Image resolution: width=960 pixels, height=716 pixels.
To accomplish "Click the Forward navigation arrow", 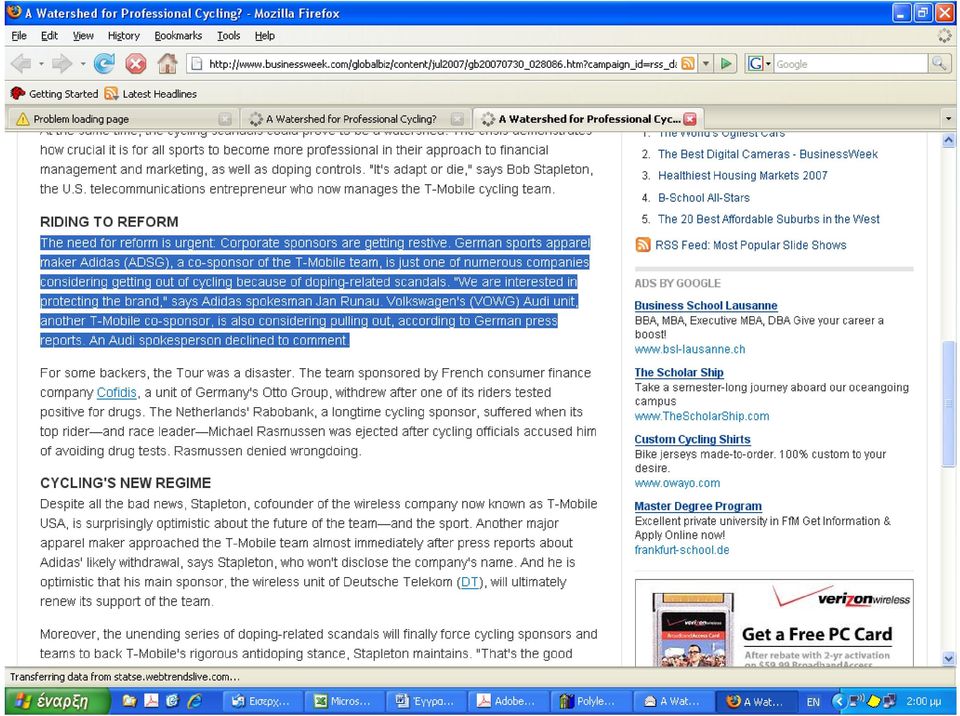I will click(x=62, y=63).
